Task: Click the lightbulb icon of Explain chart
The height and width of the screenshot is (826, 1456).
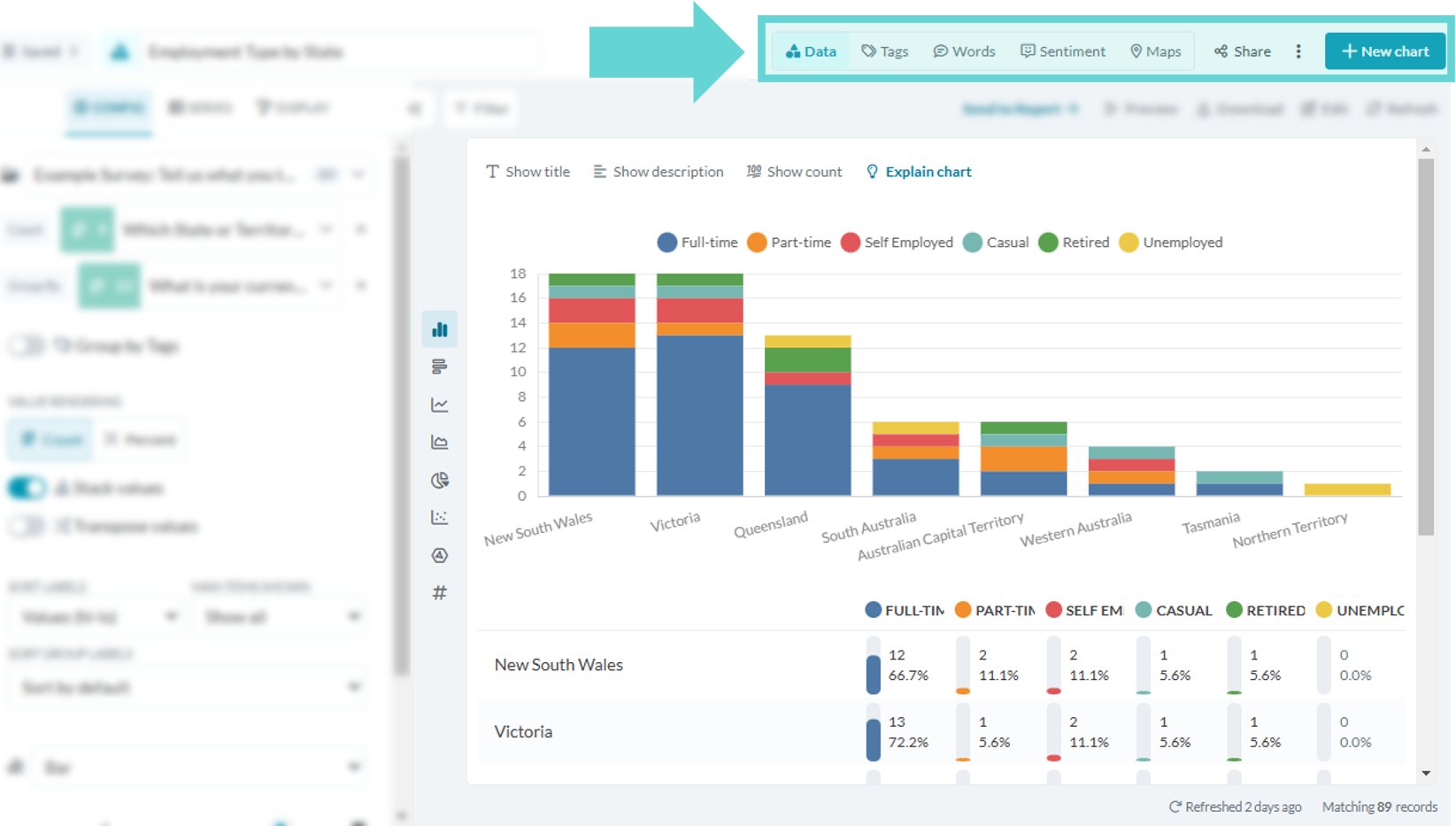Action: [872, 172]
